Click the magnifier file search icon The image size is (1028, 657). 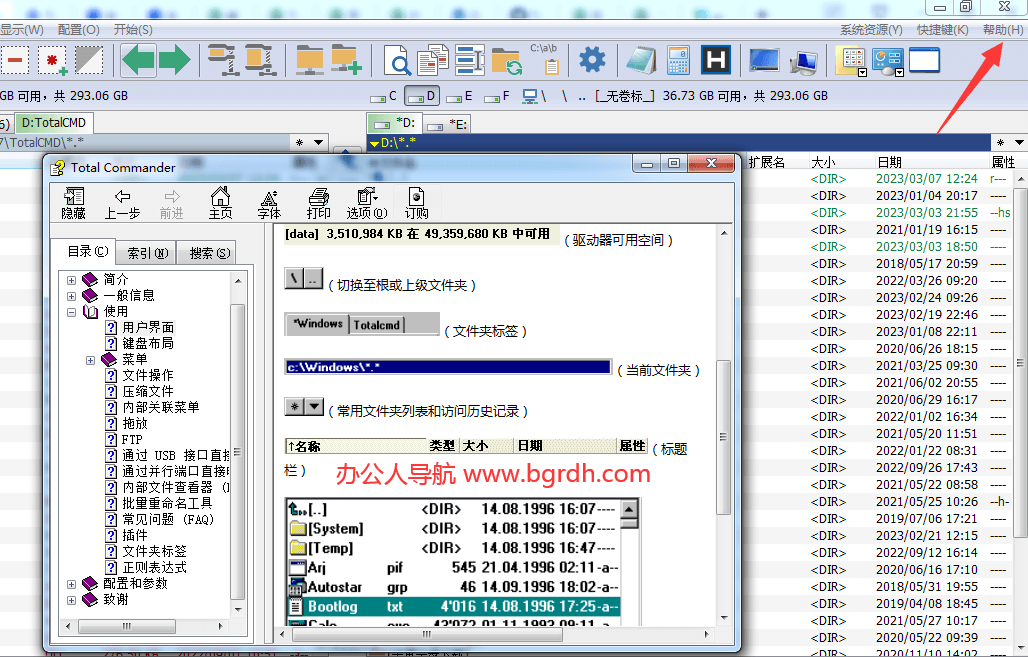[397, 61]
